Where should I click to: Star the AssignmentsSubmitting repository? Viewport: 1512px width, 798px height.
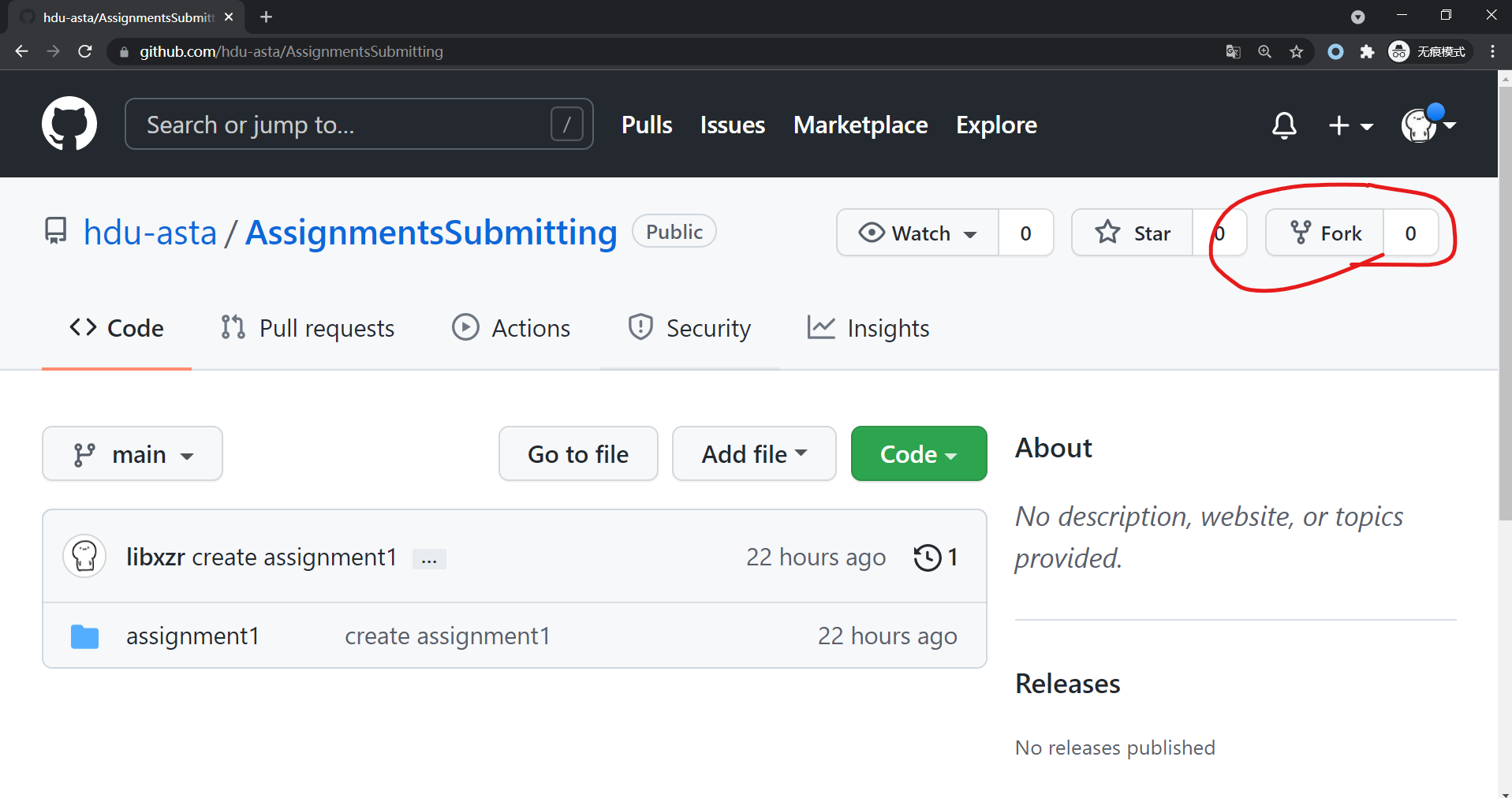pos(1133,233)
